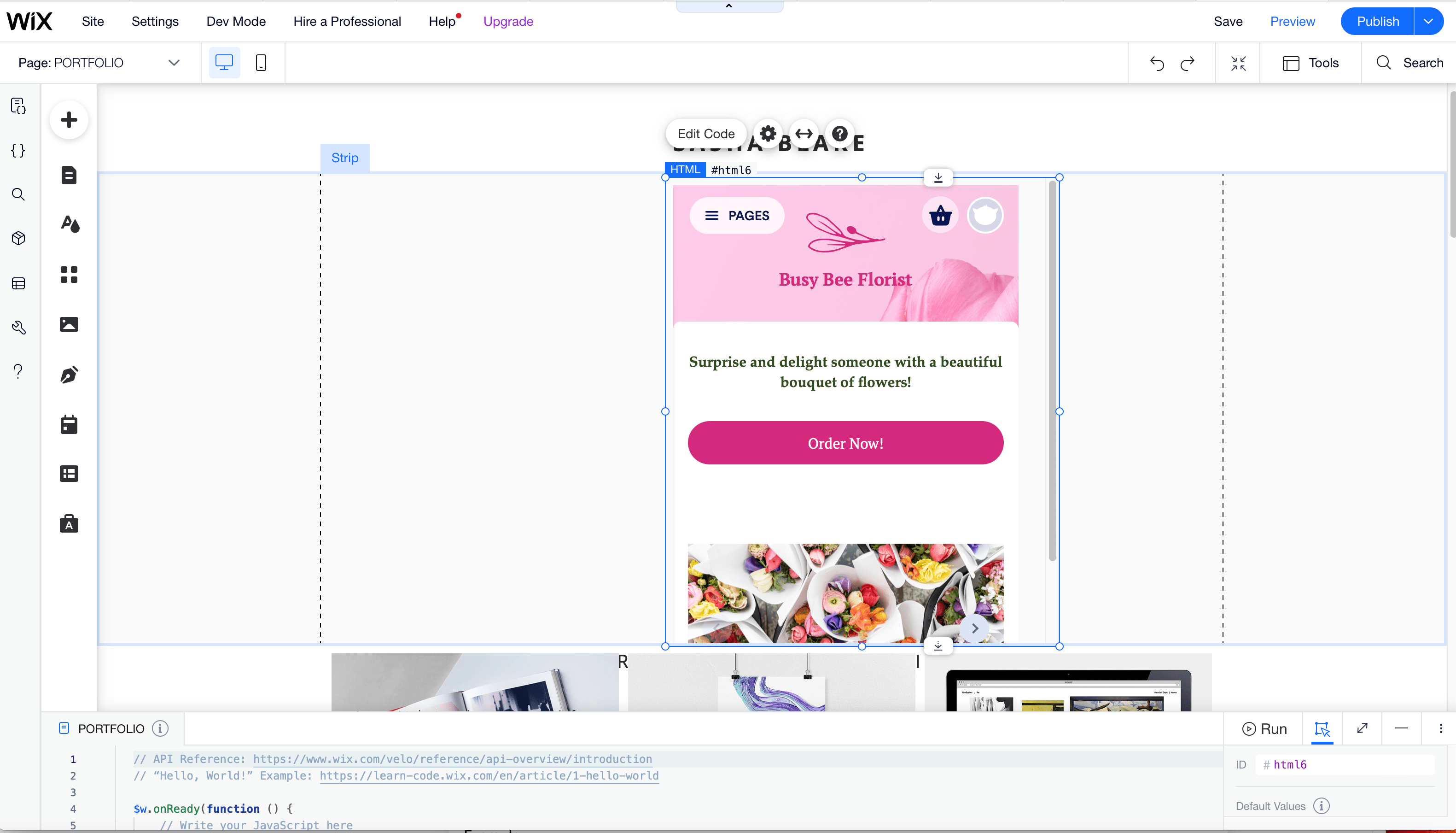Viewport: 1456px width, 833px height.
Task: Click the Redo arrow icon
Action: point(1188,63)
